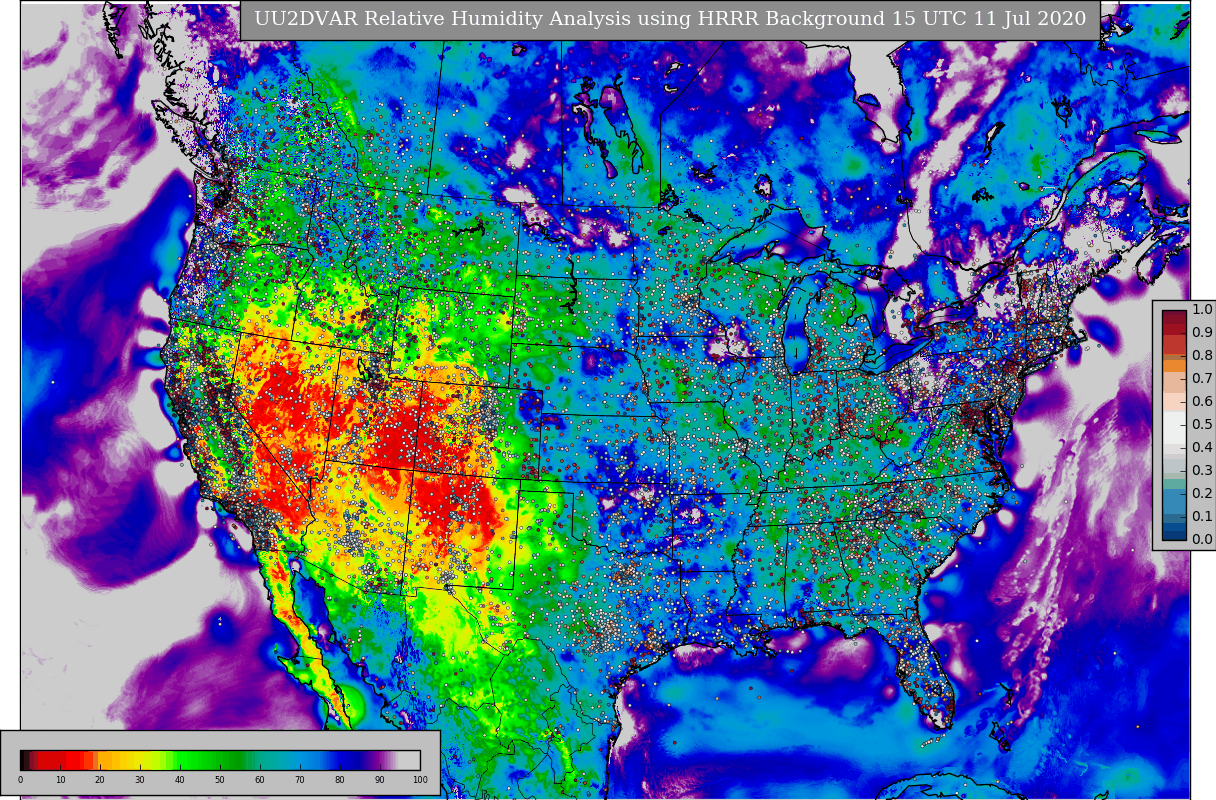The width and height of the screenshot is (1216, 800).
Task: Click the 10 tick label on humidity colorbar
Action: [x=60, y=779]
